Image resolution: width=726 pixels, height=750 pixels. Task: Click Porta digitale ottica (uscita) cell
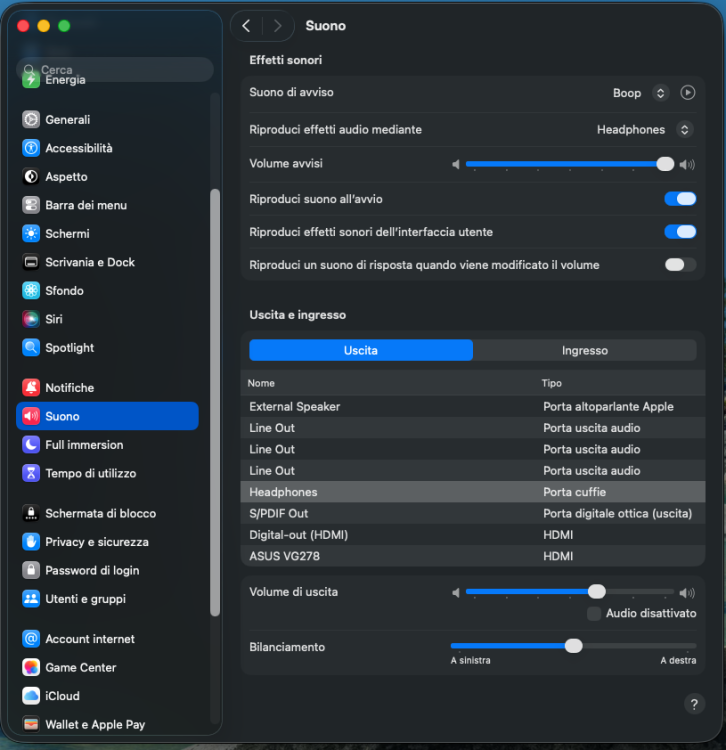(x=617, y=513)
